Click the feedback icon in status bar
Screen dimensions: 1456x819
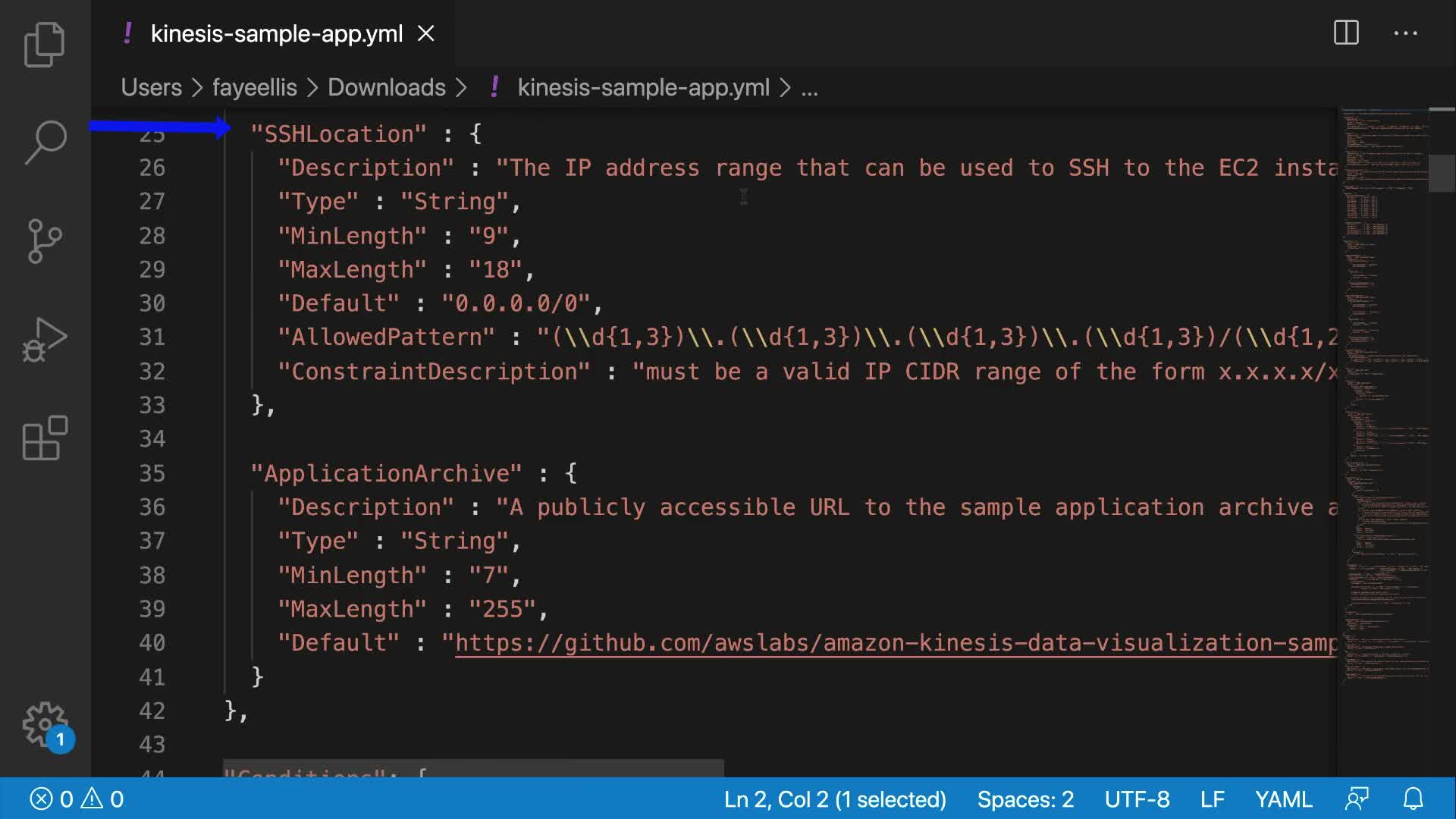pyautogui.click(x=1357, y=799)
